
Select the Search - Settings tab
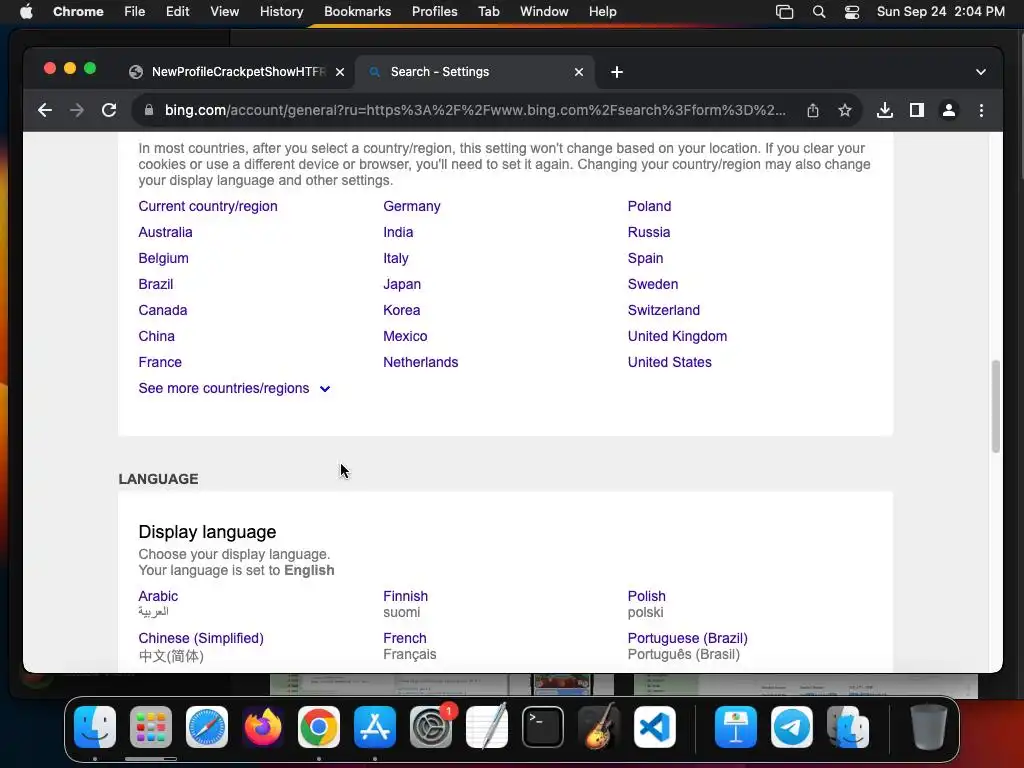tap(475, 72)
